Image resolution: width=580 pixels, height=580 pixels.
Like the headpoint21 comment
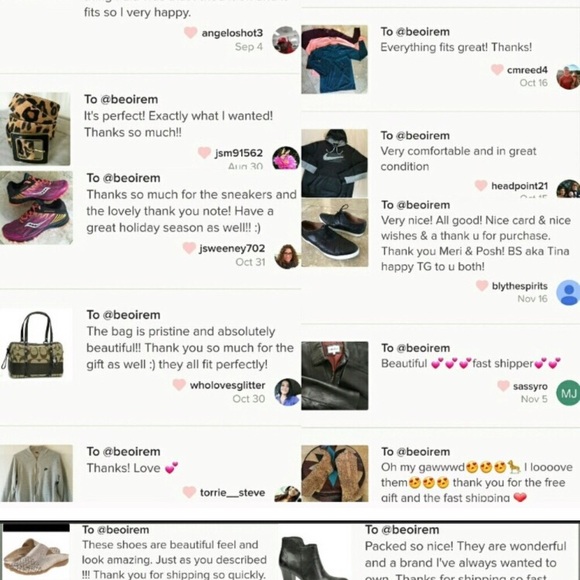[481, 185]
